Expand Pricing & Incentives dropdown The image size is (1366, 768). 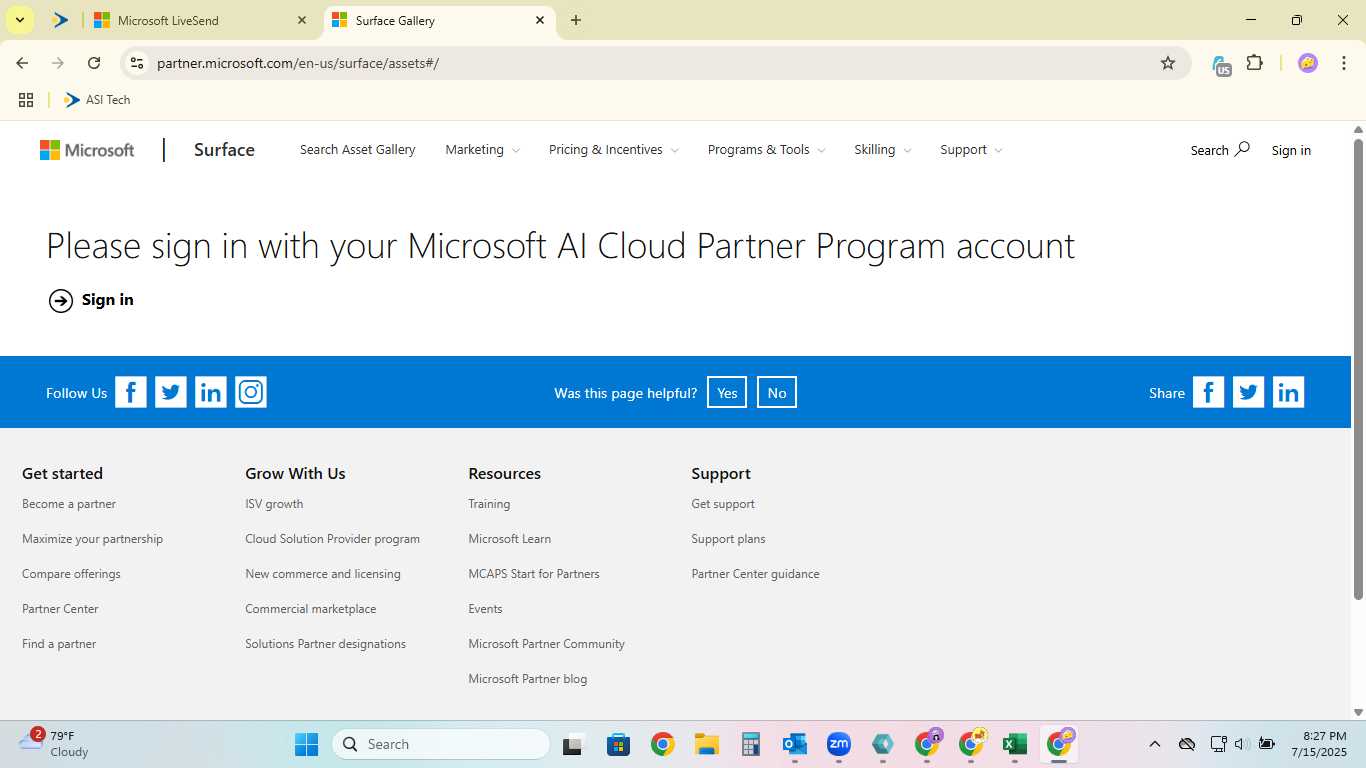click(613, 150)
